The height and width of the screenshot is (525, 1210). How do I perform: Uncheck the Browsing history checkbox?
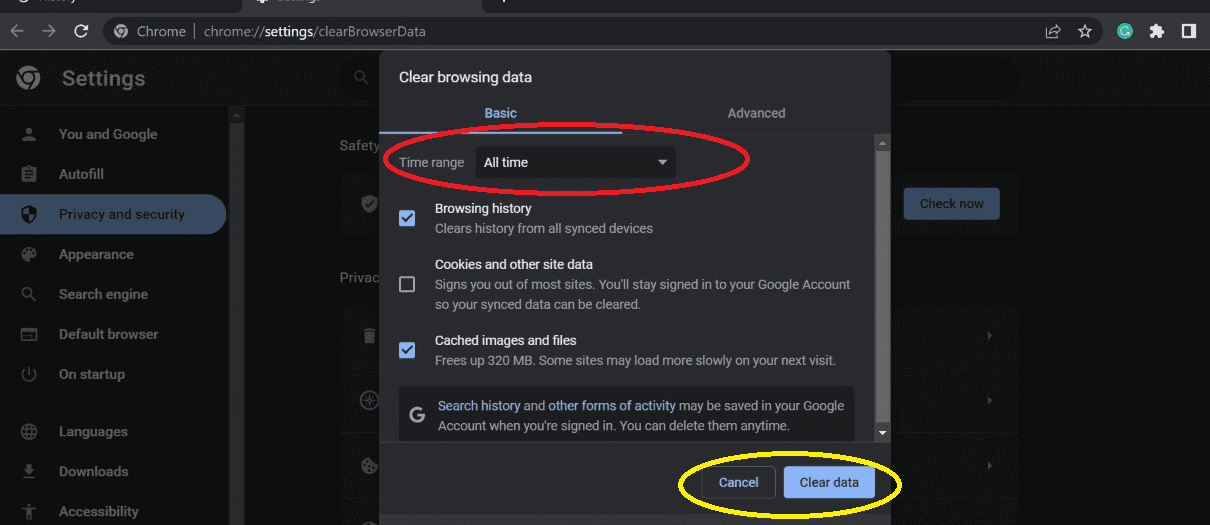coord(407,218)
